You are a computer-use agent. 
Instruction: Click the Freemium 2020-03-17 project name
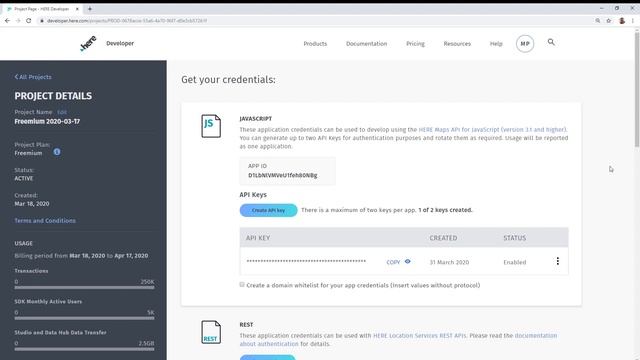click(47, 121)
